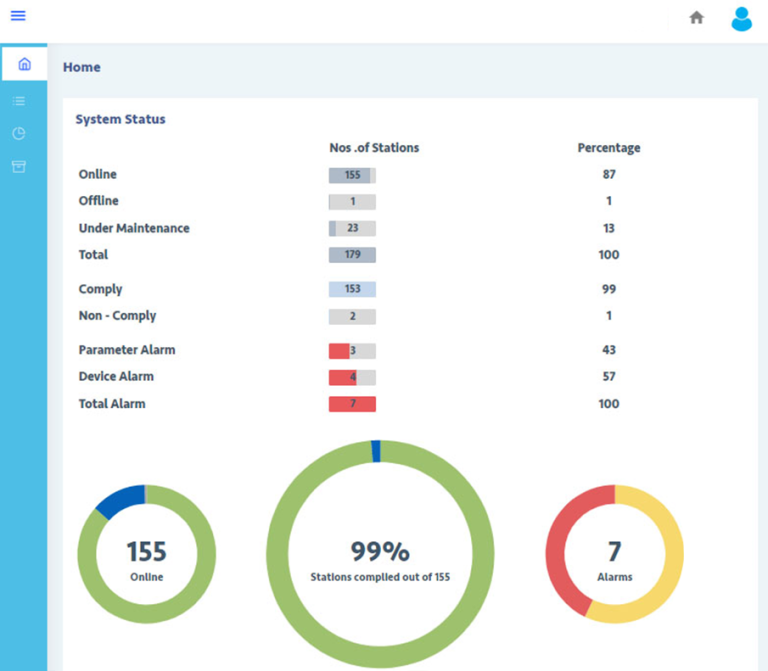Select the Under Maintenance bar showing 23

click(352, 228)
